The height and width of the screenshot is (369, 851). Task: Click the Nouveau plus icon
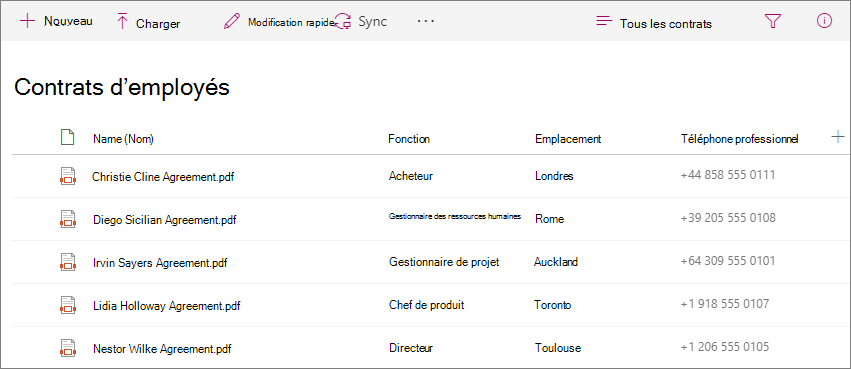(27, 21)
